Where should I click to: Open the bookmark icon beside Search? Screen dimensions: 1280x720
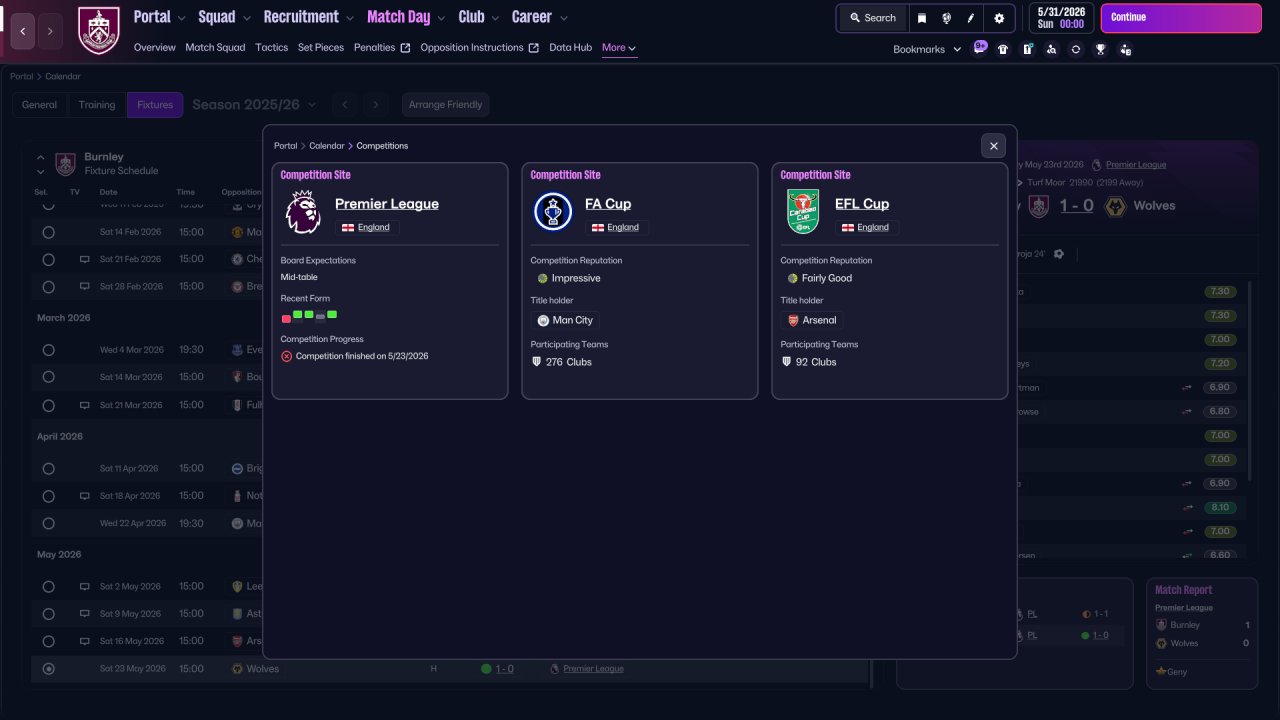(x=921, y=18)
